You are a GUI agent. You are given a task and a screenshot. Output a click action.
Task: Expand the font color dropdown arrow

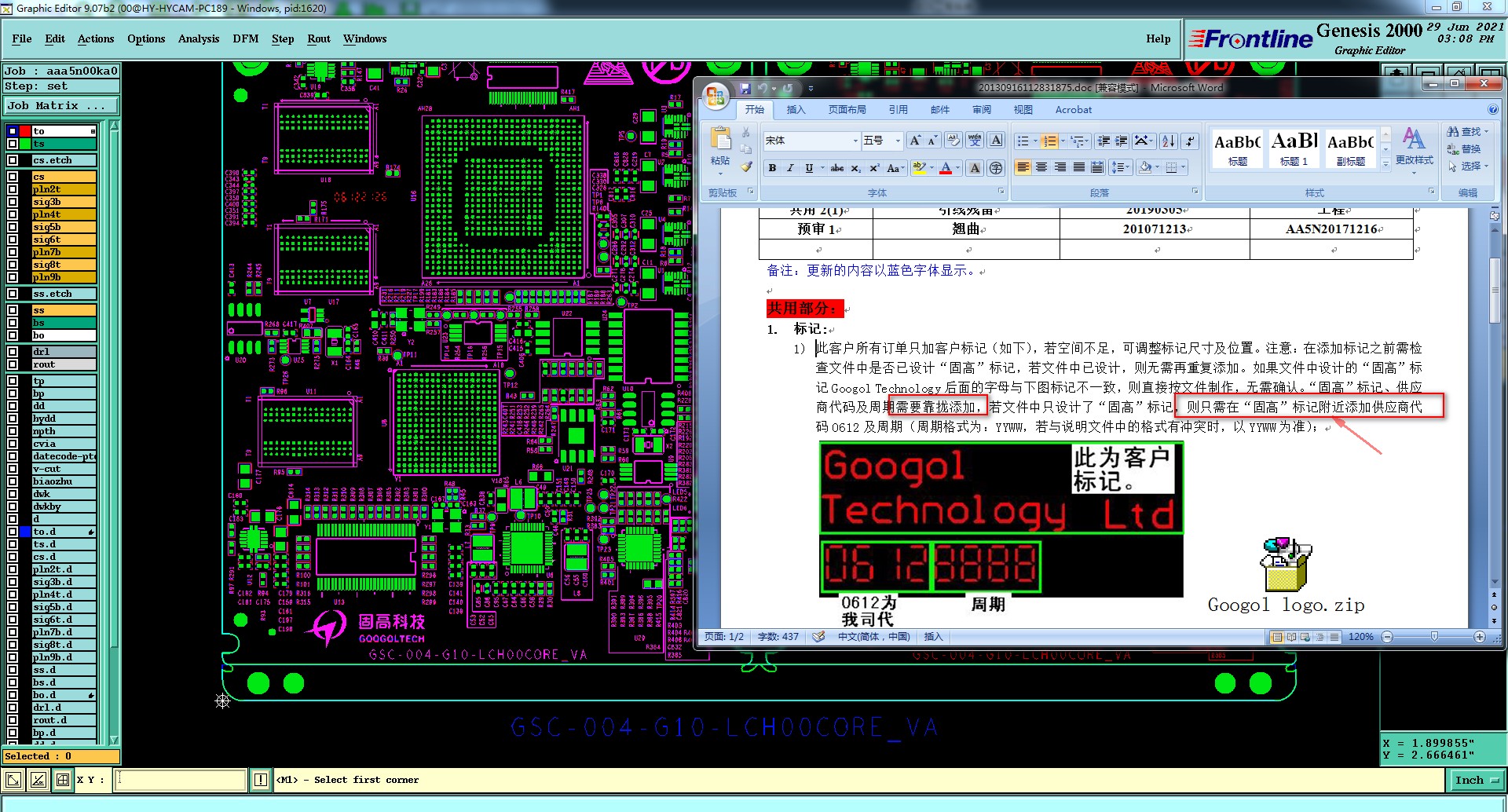tap(958, 168)
